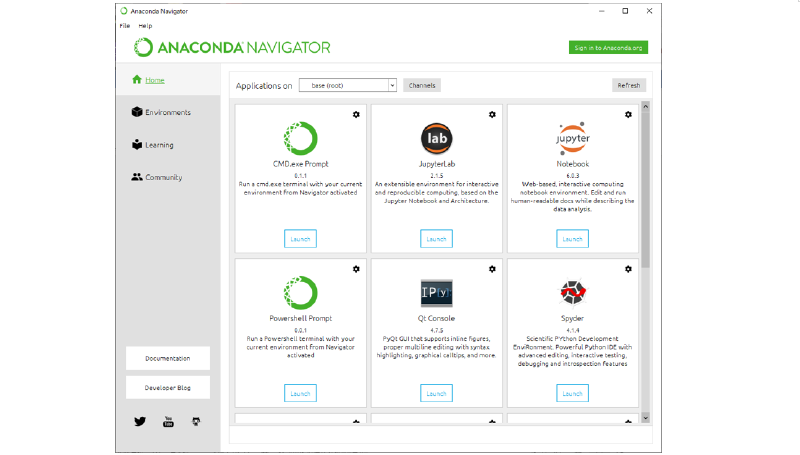Open the GitHub icon in sidebar
Viewport: 800px width, 455px height.
[x=196, y=421]
